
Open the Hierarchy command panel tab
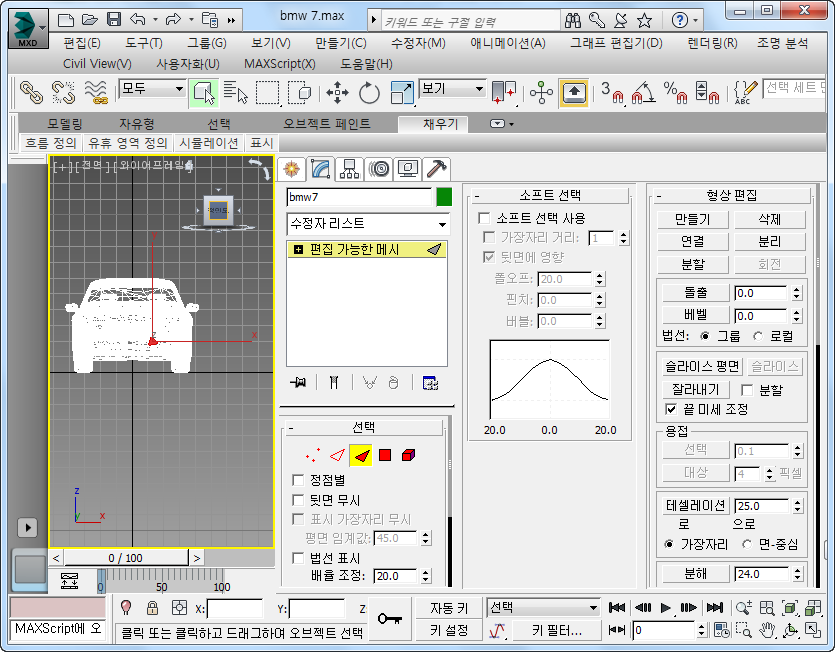349,168
